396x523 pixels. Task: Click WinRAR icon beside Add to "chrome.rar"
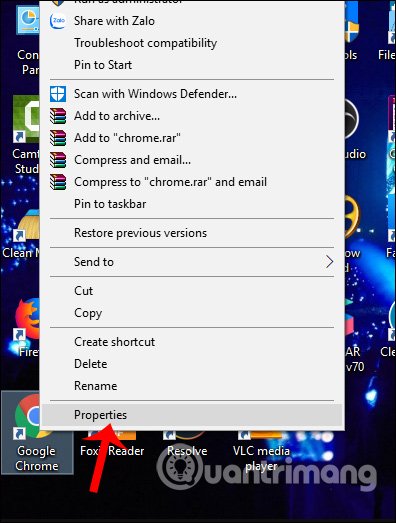[58, 138]
